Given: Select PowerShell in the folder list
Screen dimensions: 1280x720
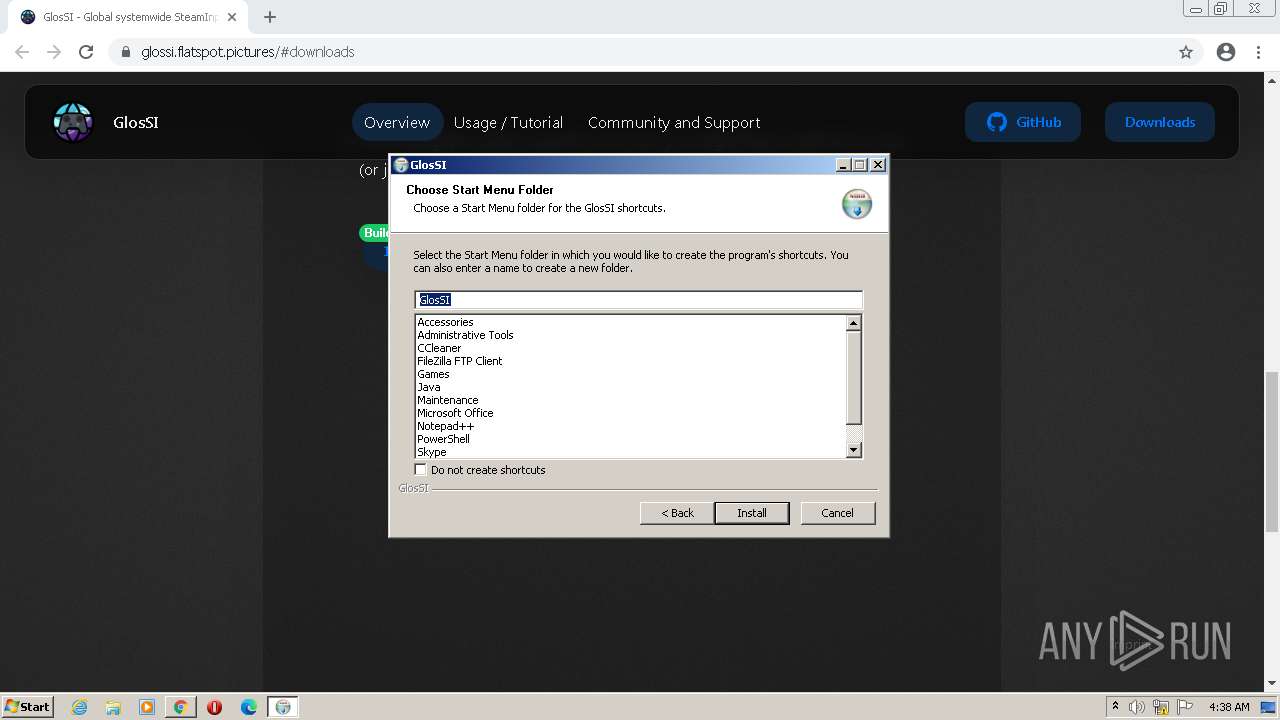Looking at the screenshot, I should point(443,439).
